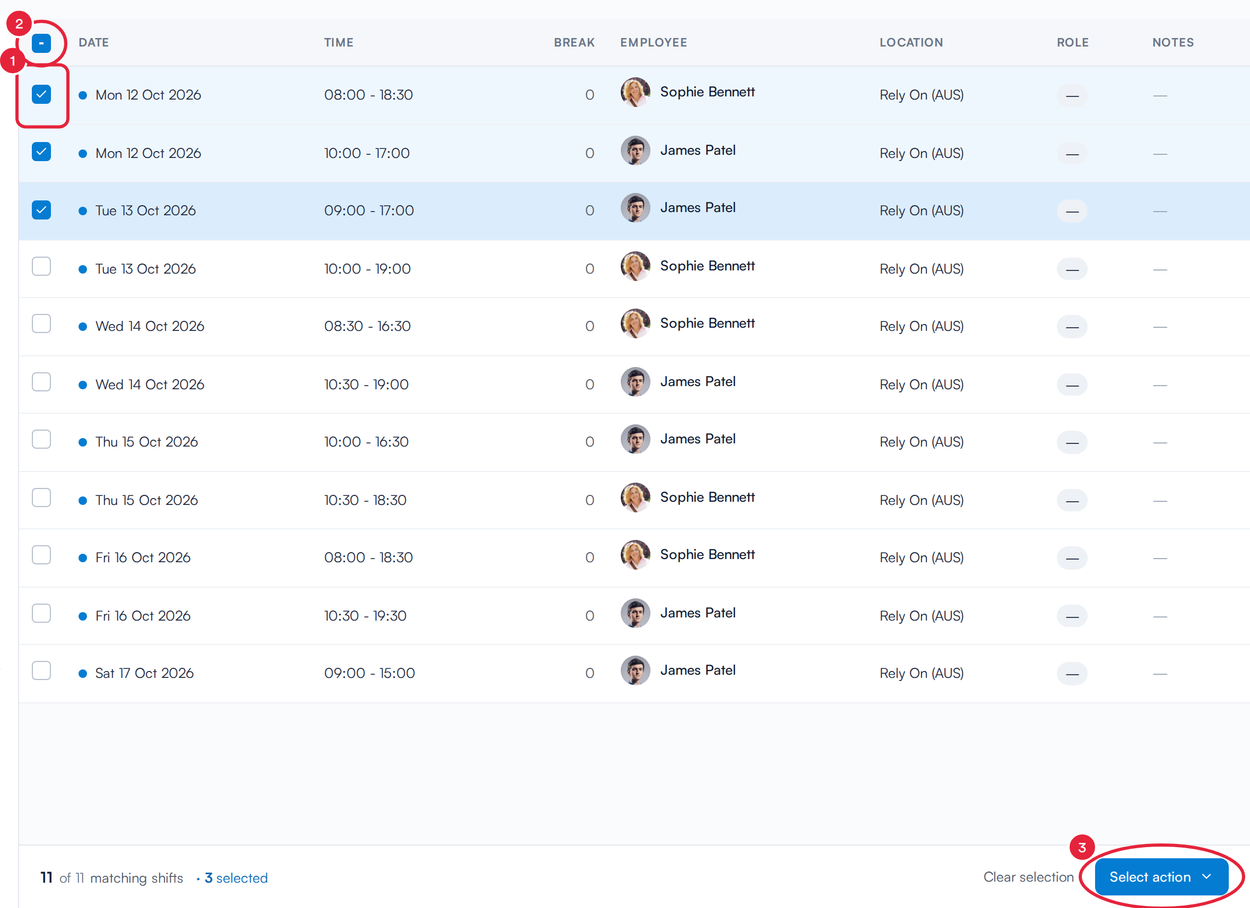Click Sophie Bennett avatar on 10:00 - 19:00 row
This screenshot has height=908, width=1250.
pos(635,266)
